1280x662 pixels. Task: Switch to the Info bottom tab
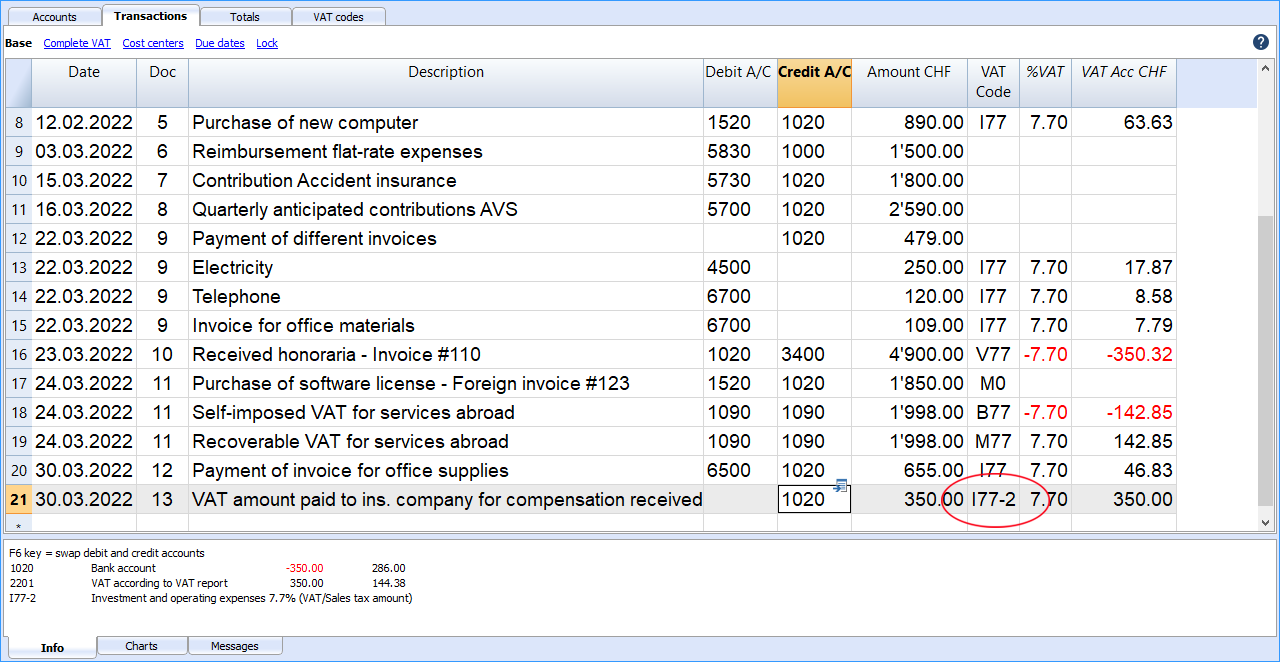[x=52, y=647]
